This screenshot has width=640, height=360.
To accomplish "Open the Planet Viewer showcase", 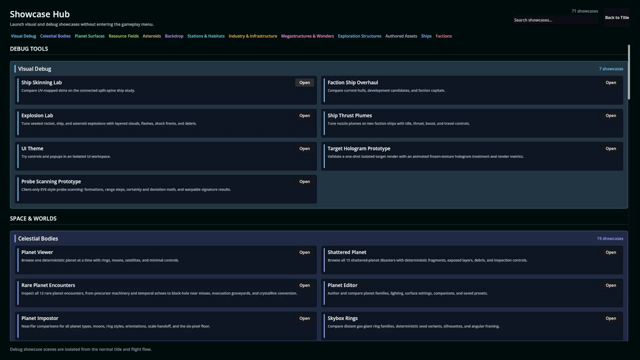I will pyautogui.click(x=304, y=252).
